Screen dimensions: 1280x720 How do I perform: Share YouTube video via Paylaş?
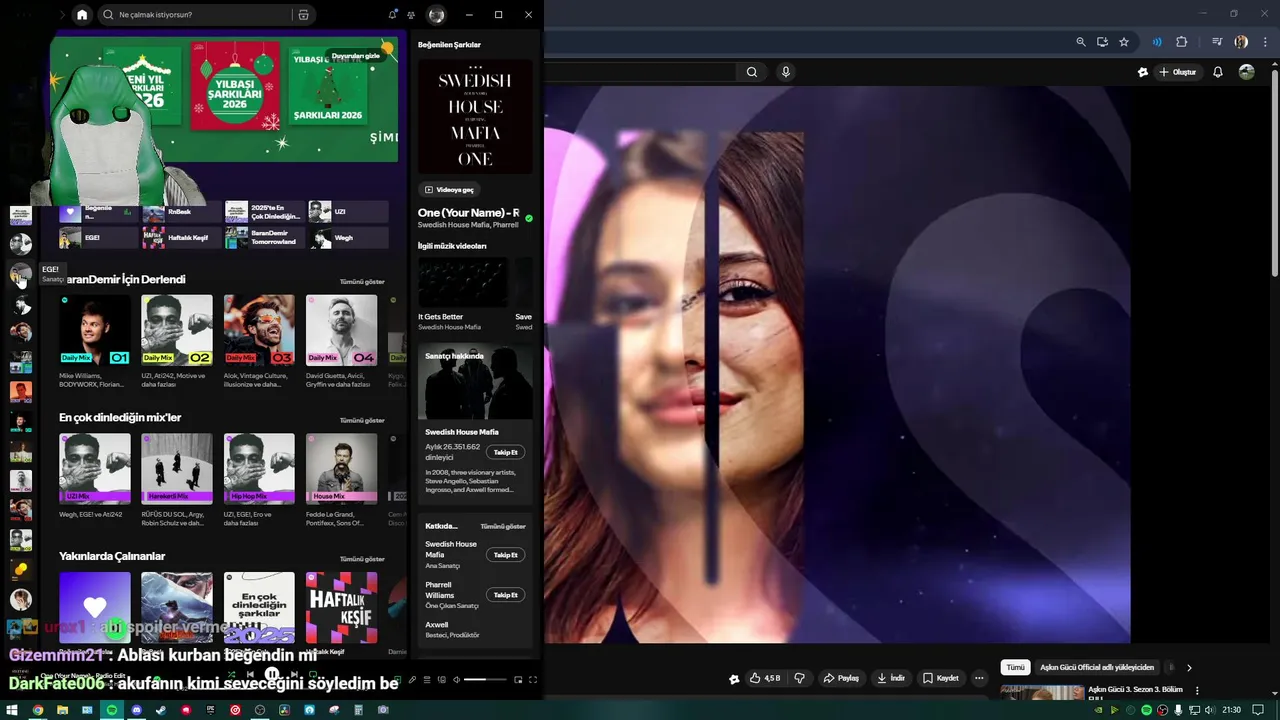coord(841,678)
